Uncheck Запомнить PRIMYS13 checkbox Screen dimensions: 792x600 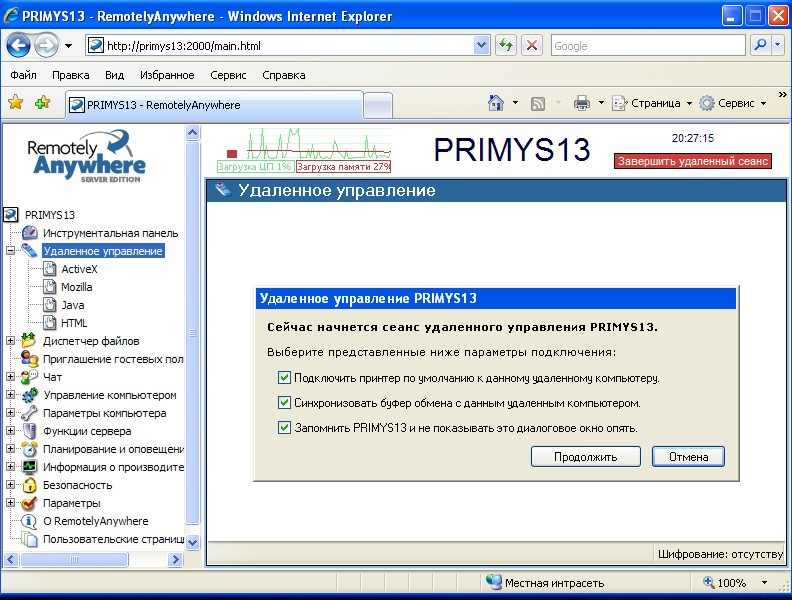click(x=284, y=428)
